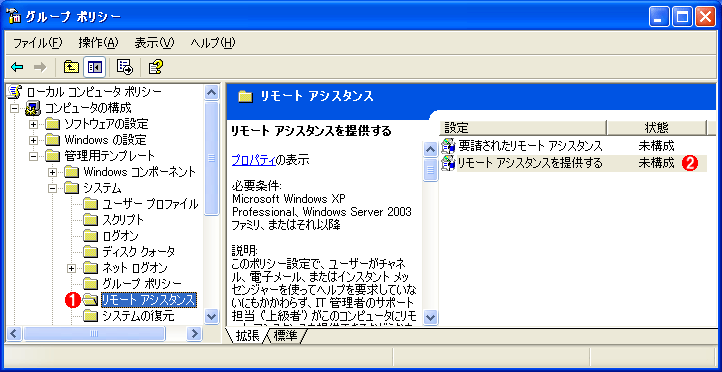Image resolution: width=722 pixels, height=372 pixels.
Task: Select the ログオン tree item label
Action: [120, 236]
